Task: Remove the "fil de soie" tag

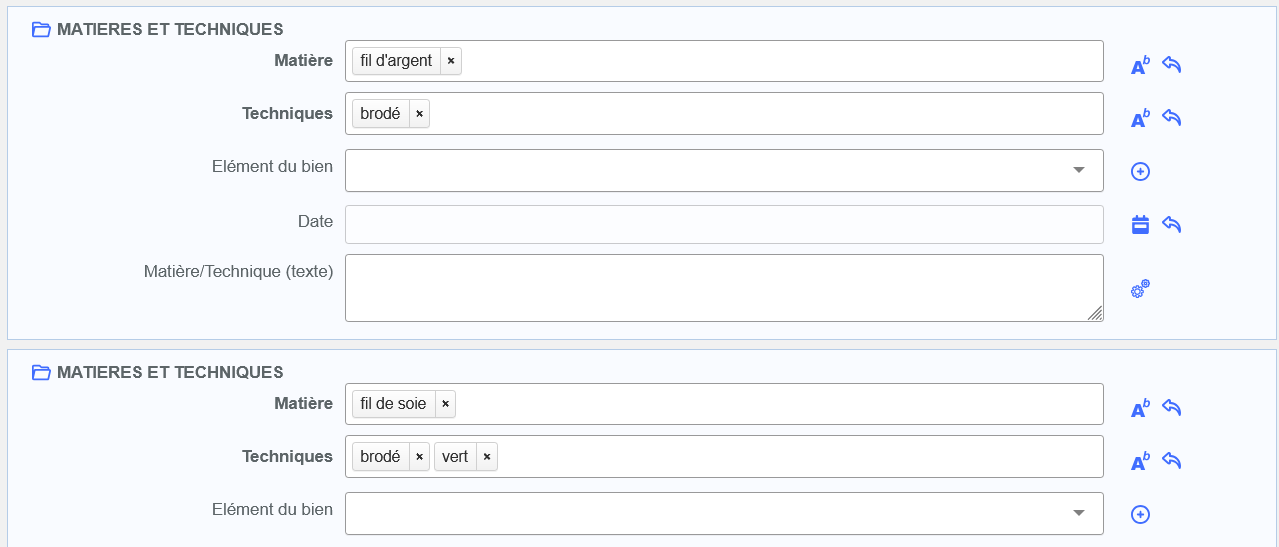Action: click(445, 404)
